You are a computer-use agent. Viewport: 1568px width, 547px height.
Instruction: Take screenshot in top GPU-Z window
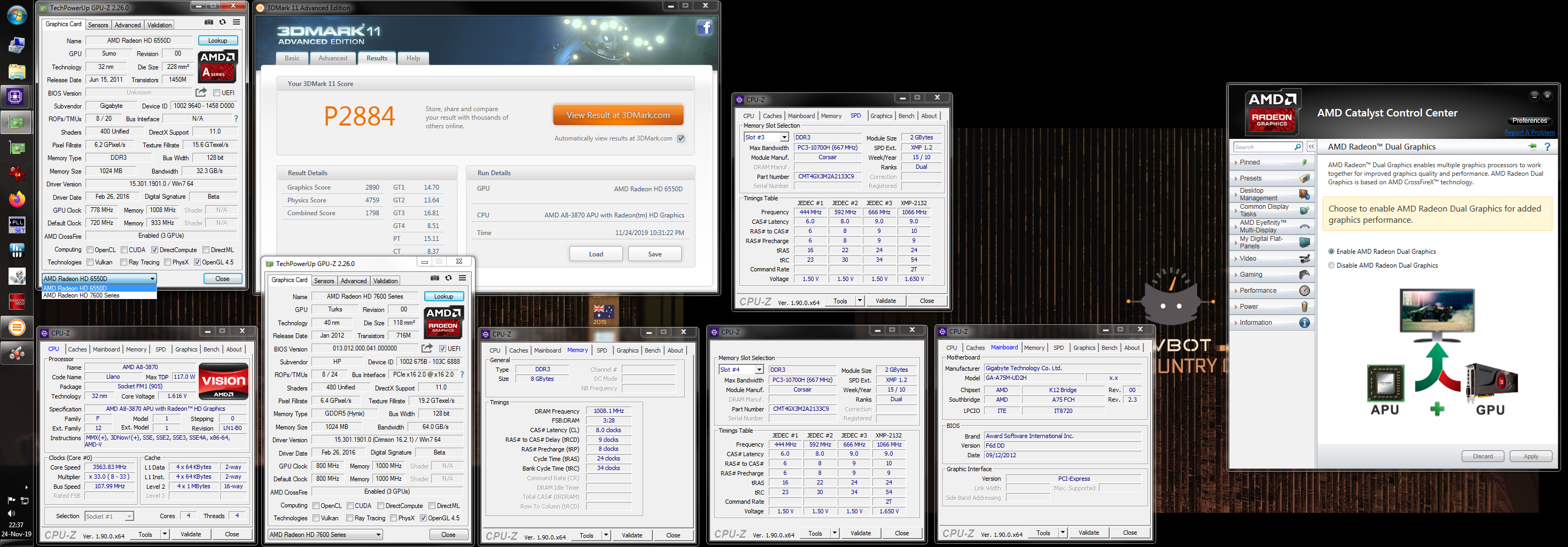pyautogui.click(x=209, y=22)
